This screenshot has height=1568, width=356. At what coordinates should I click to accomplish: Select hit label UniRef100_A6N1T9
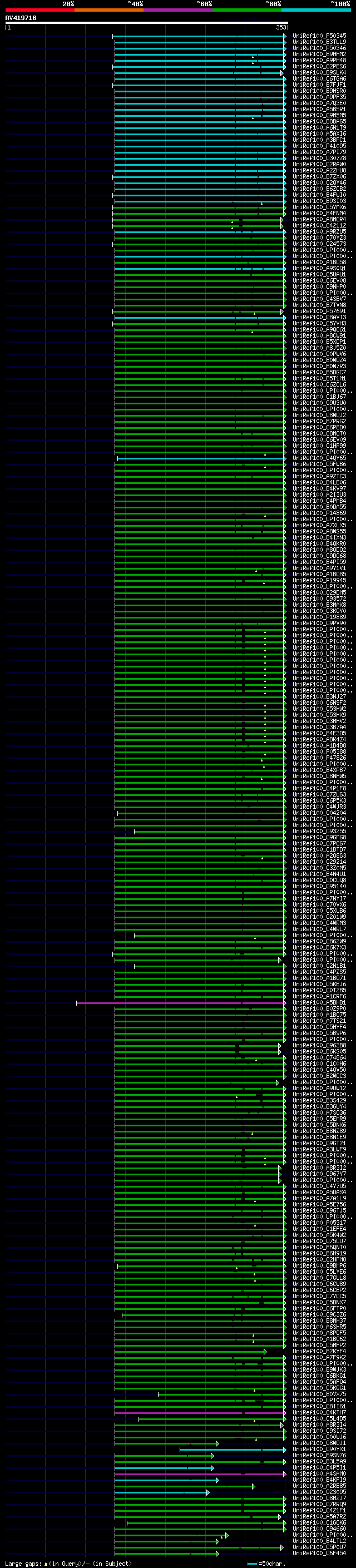pyautogui.click(x=319, y=128)
